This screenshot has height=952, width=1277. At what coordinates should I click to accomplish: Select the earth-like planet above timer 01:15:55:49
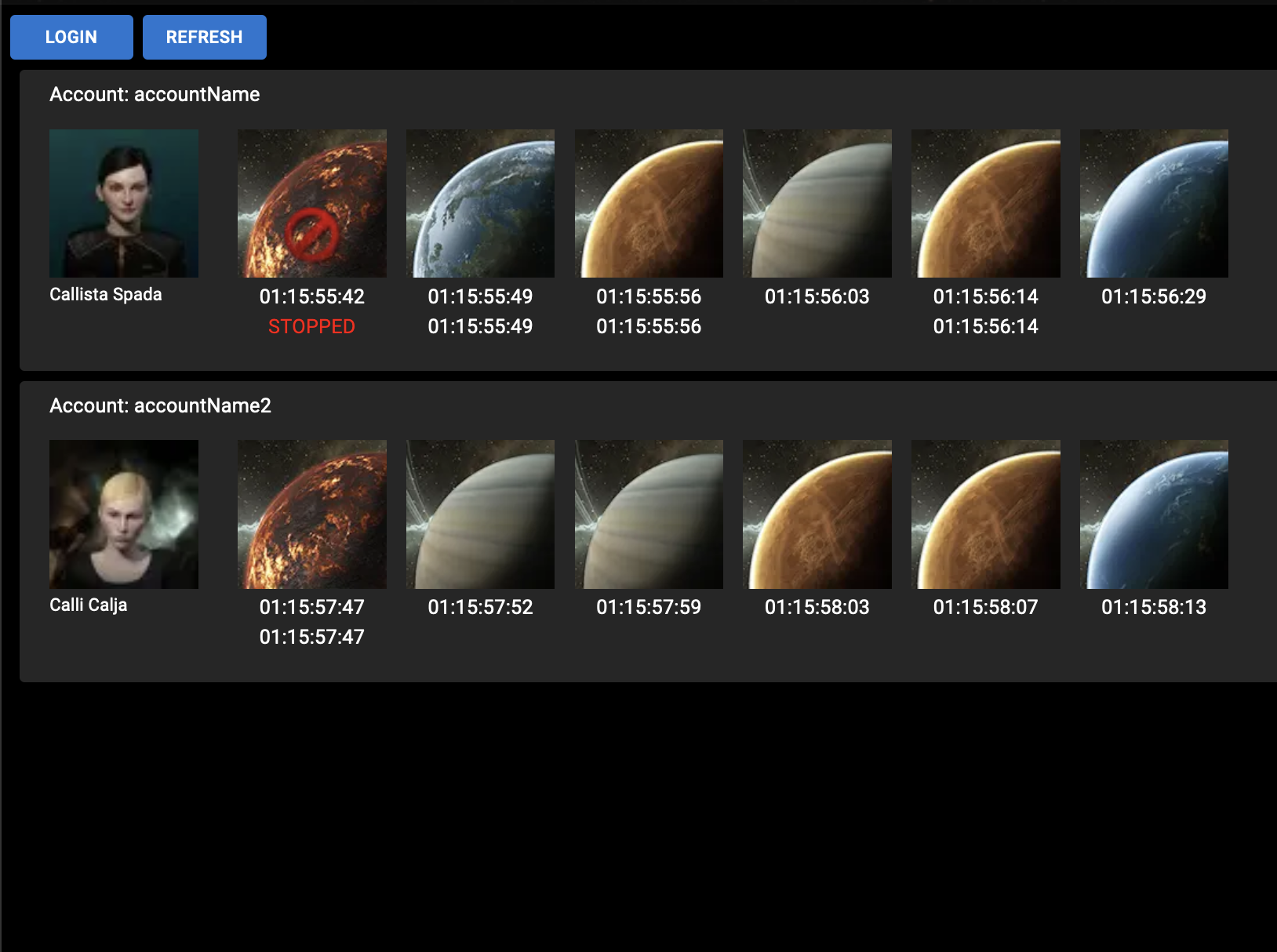(480, 203)
